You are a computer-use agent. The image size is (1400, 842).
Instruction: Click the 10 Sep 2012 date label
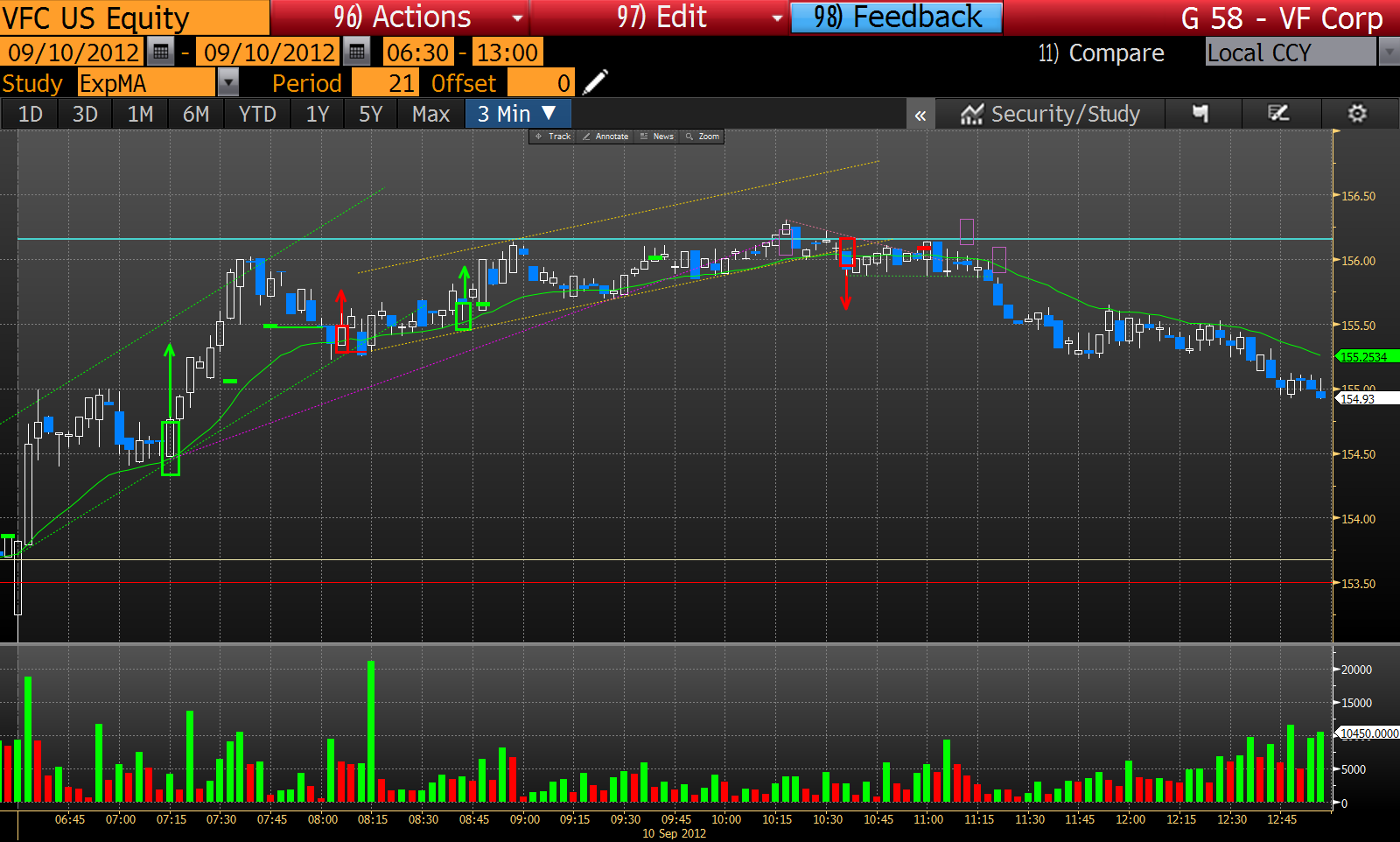point(674,833)
